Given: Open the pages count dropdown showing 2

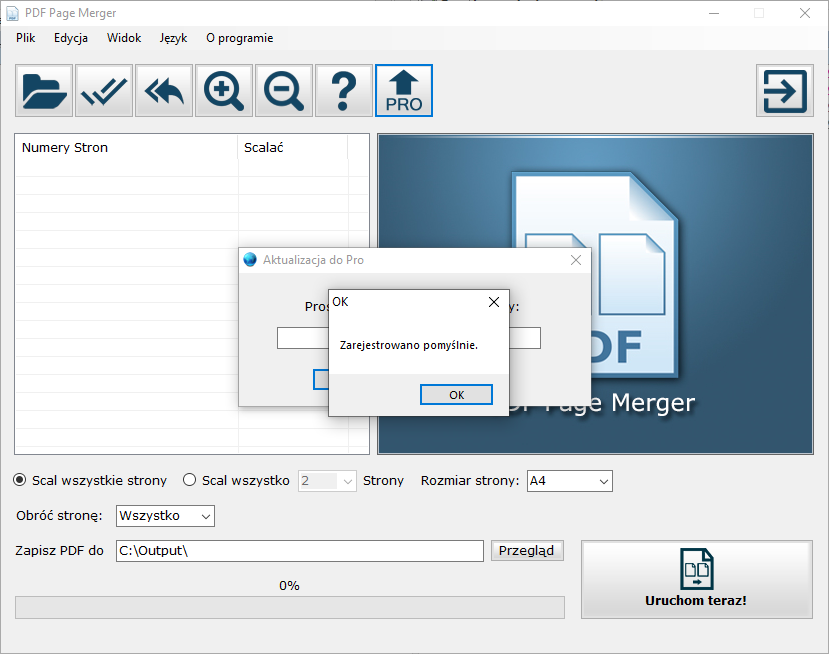Looking at the screenshot, I should pos(327,481).
